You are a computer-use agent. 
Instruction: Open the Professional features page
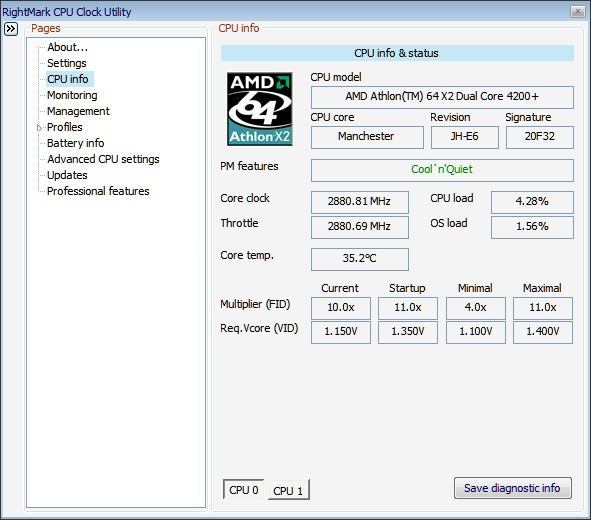point(98,191)
